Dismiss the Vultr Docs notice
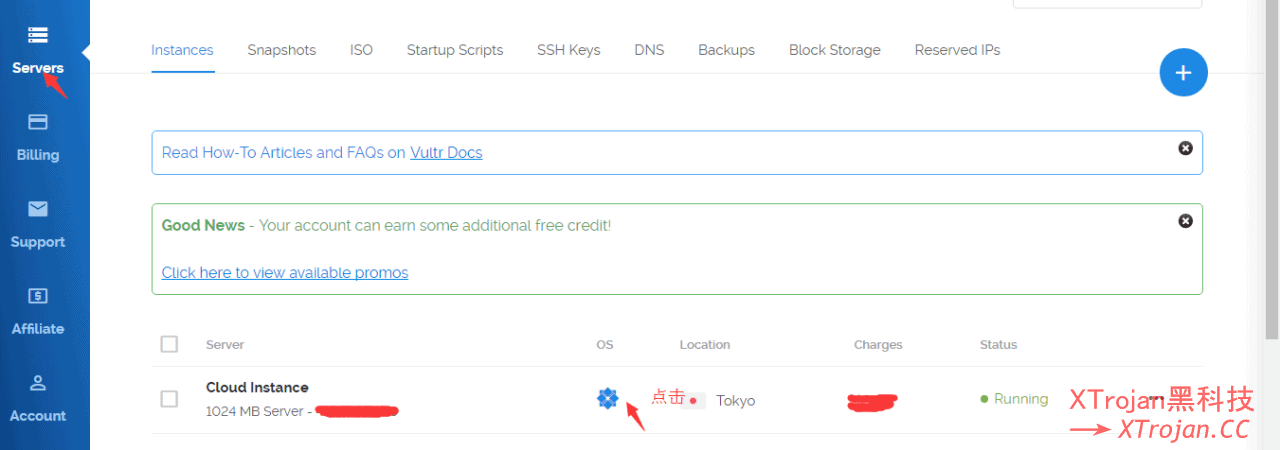This screenshot has width=1280, height=450. 1185,148
